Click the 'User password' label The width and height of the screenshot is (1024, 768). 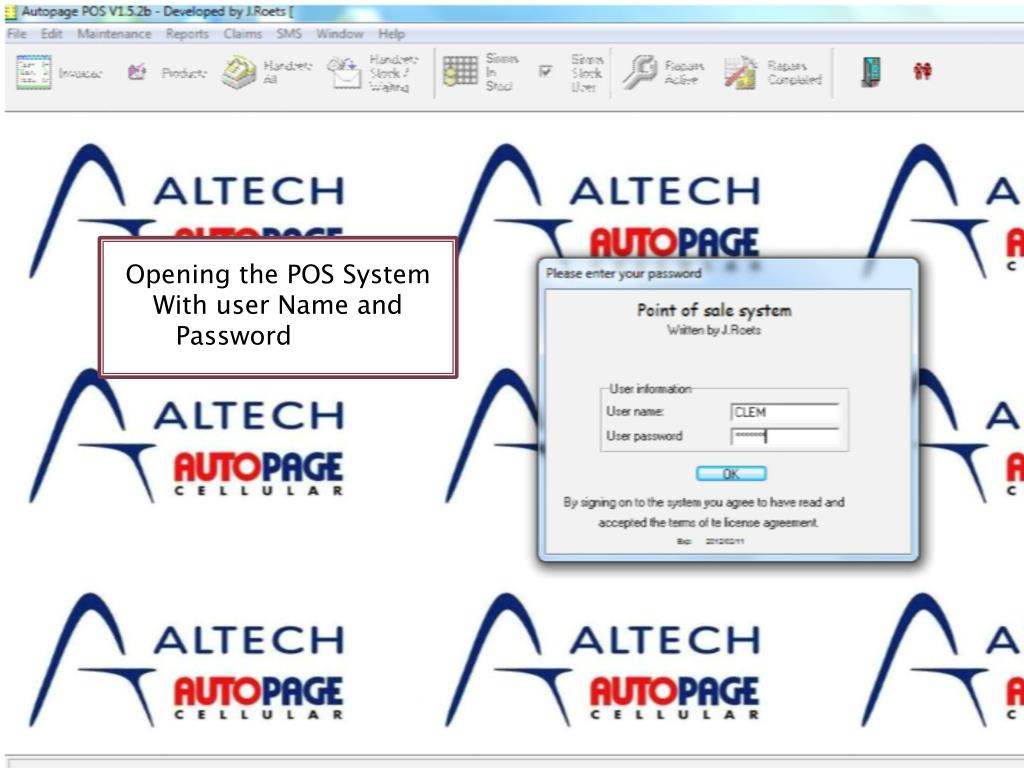point(644,436)
